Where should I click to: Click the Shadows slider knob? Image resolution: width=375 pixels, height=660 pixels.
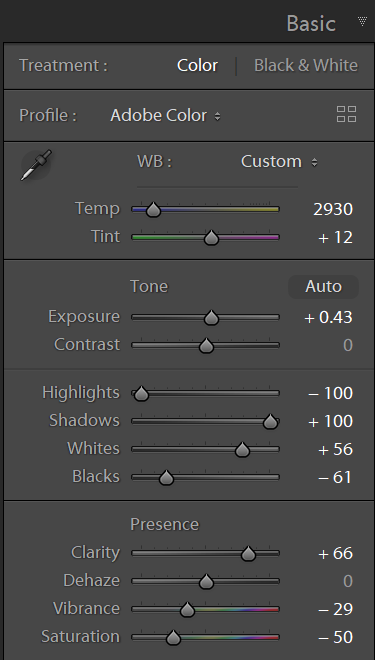pos(270,421)
